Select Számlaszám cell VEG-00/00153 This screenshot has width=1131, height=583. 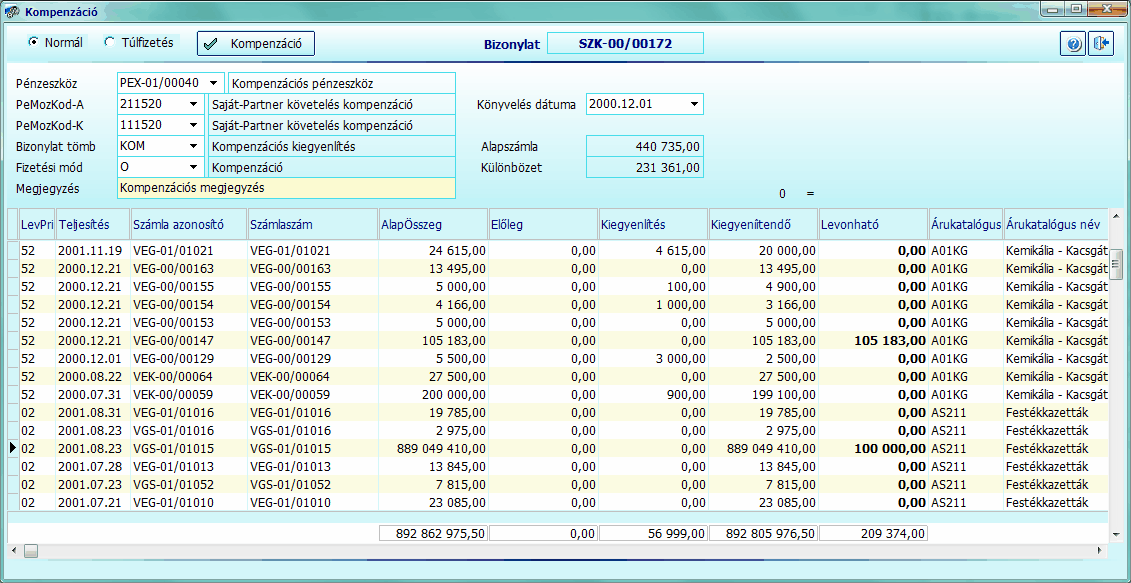coord(313,323)
